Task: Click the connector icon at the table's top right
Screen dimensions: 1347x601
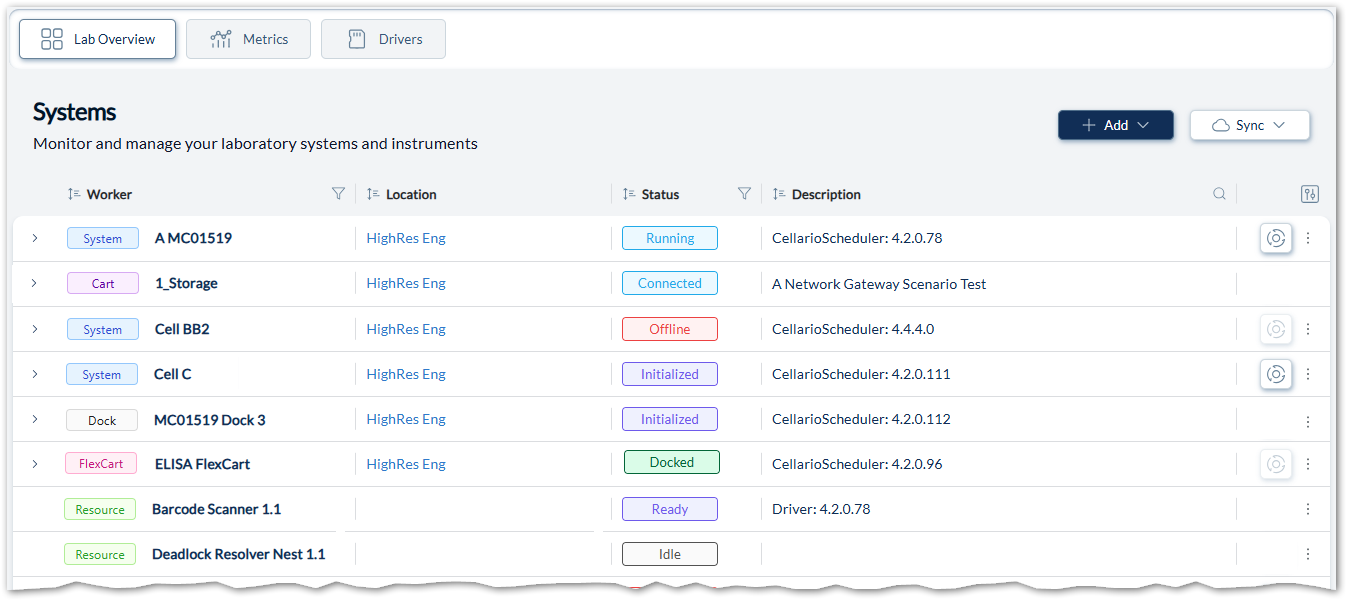Action: click(x=1310, y=193)
